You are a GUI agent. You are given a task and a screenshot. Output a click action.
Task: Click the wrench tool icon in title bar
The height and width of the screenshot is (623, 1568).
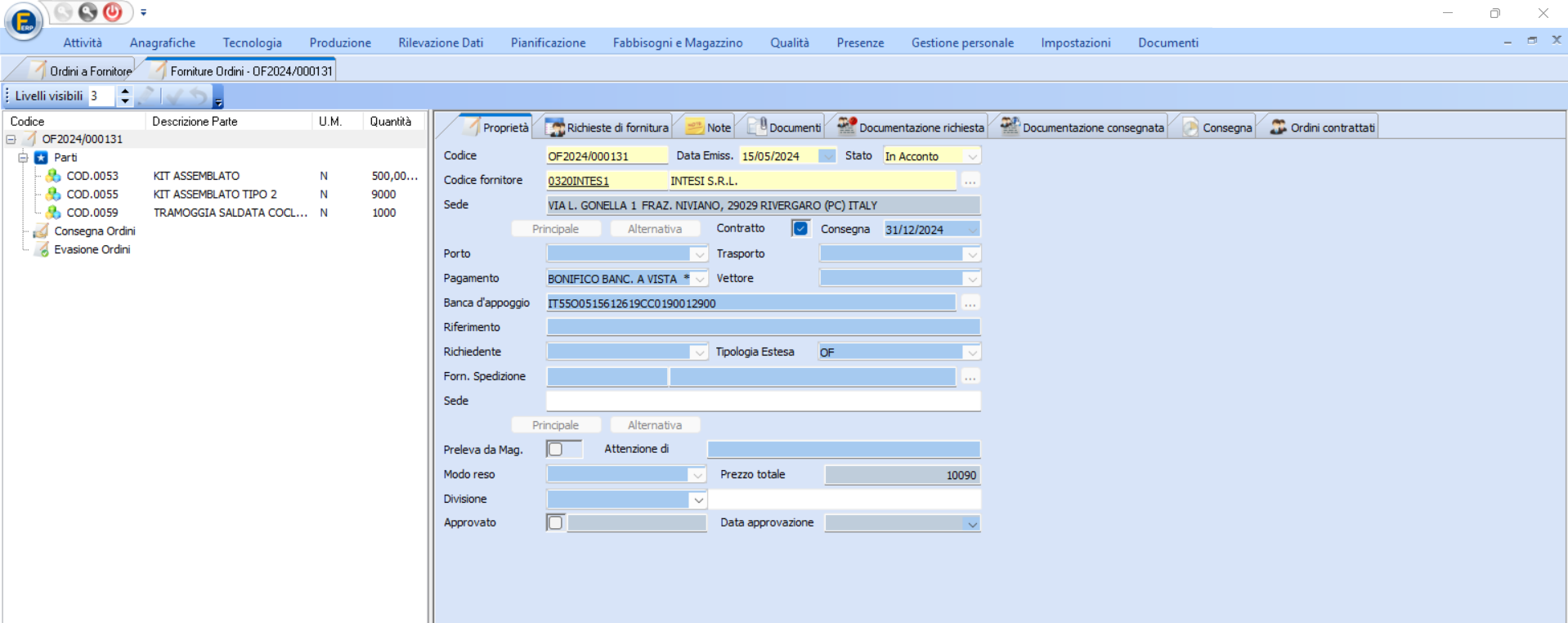coord(87,12)
